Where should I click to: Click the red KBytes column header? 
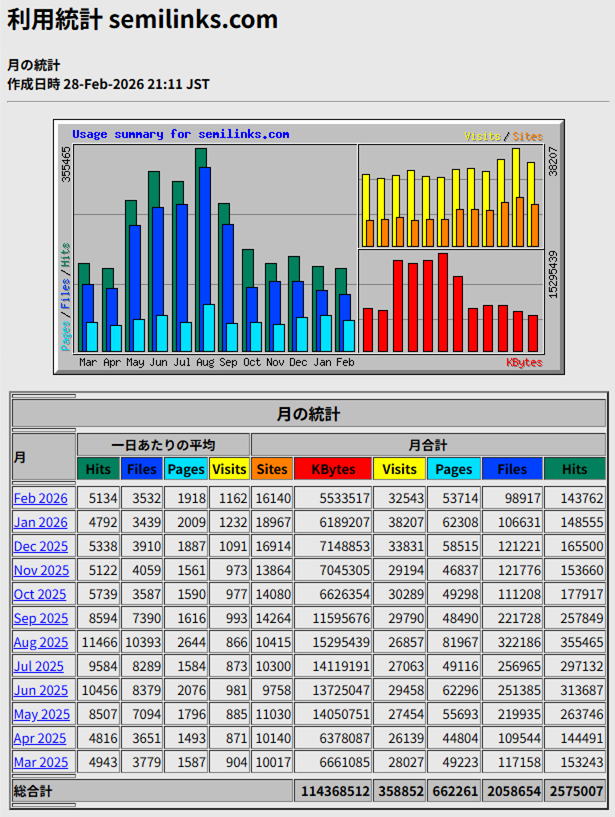coord(333,469)
